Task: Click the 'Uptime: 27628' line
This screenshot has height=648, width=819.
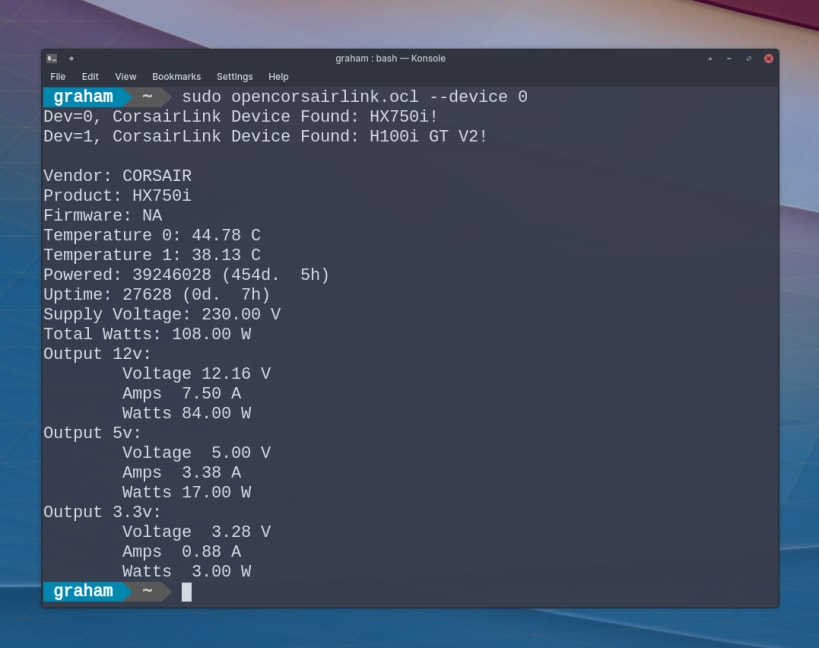Action: click(157, 295)
